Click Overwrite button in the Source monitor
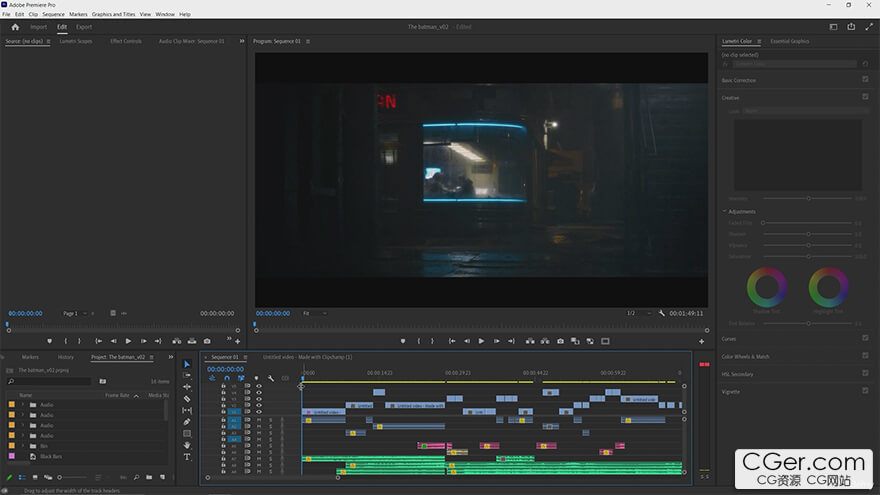This screenshot has height=495, width=880. [x=192, y=341]
